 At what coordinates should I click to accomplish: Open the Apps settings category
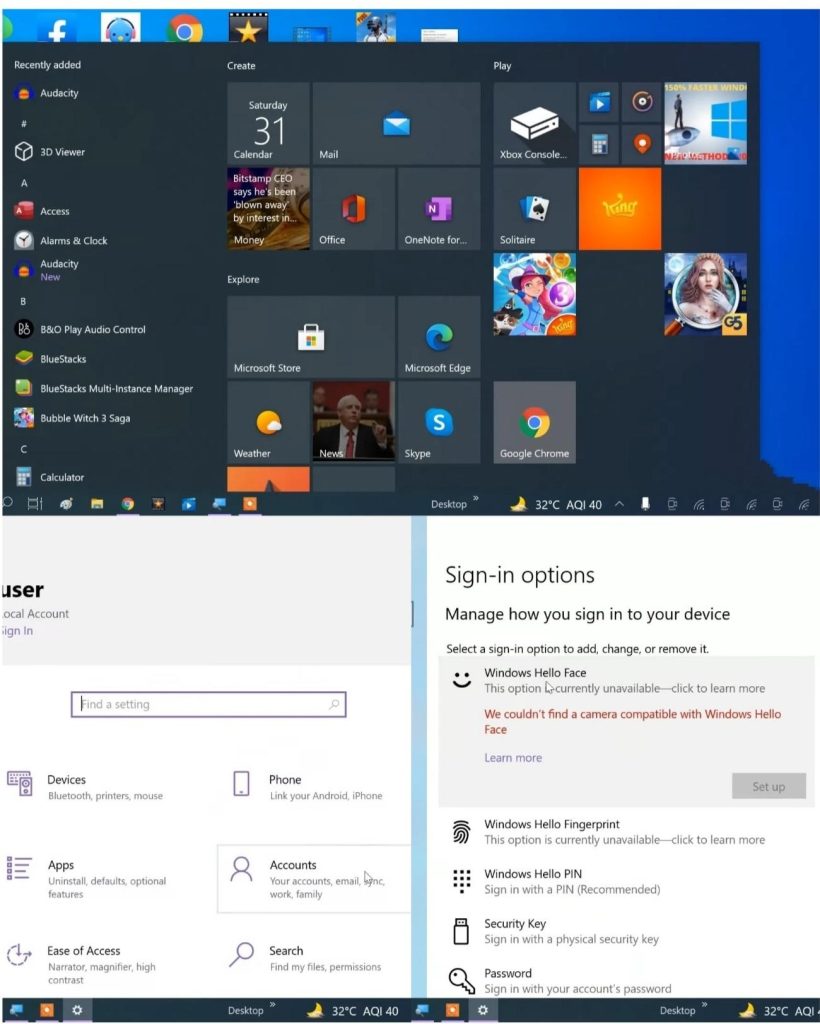(x=87, y=878)
